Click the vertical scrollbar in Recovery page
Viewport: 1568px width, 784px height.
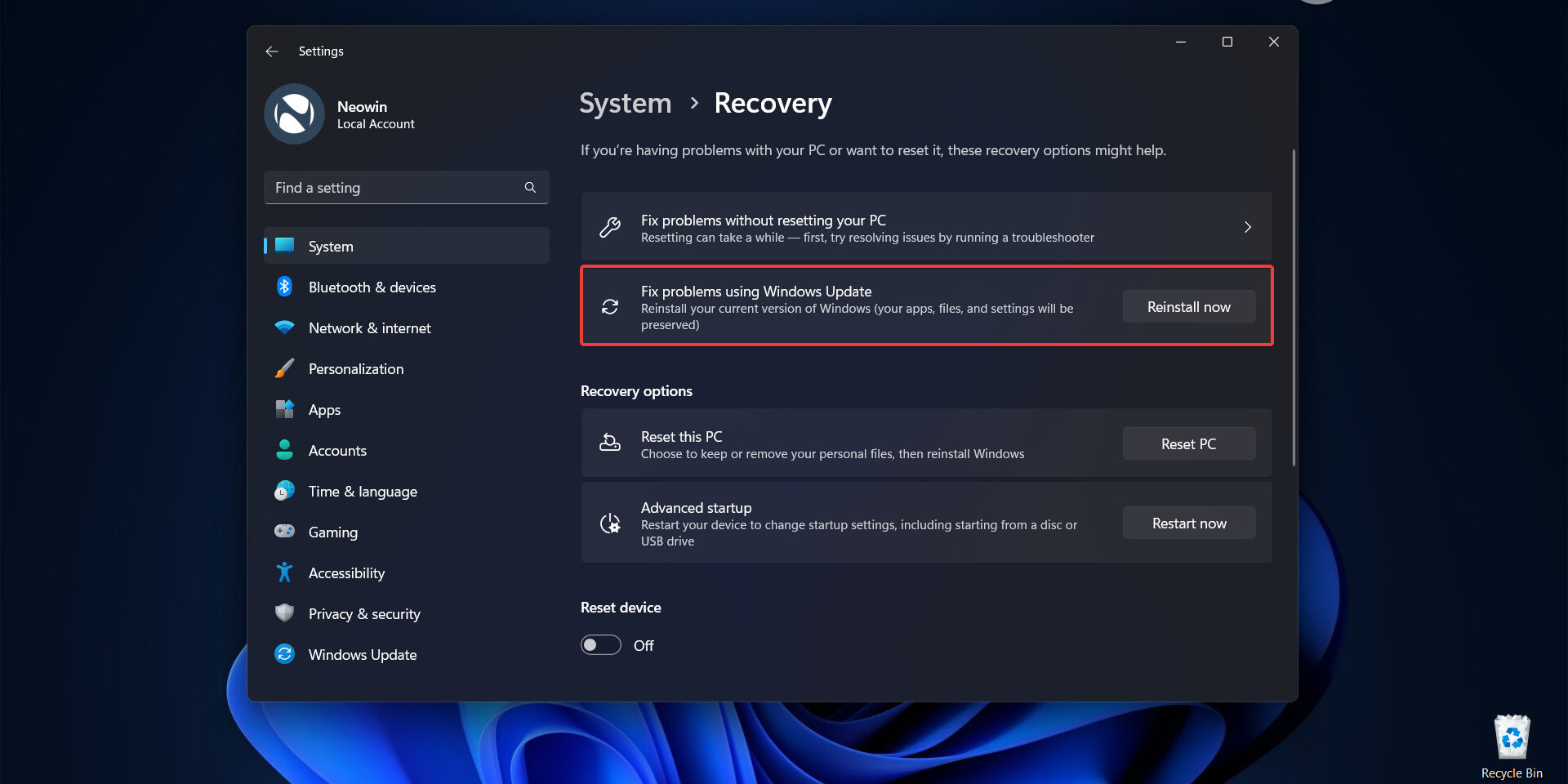pyautogui.click(x=1294, y=309)
